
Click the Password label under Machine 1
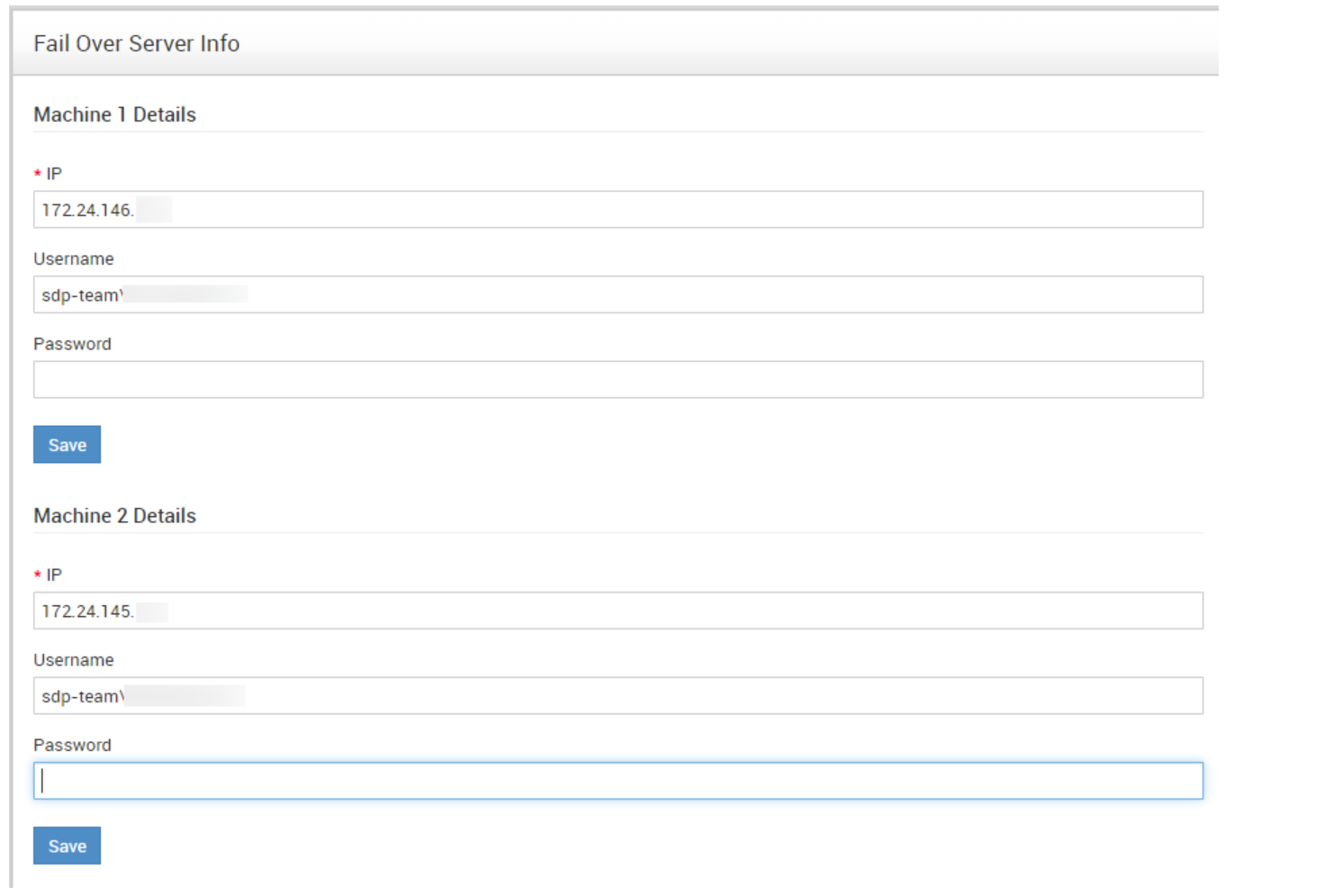(72, 344)
